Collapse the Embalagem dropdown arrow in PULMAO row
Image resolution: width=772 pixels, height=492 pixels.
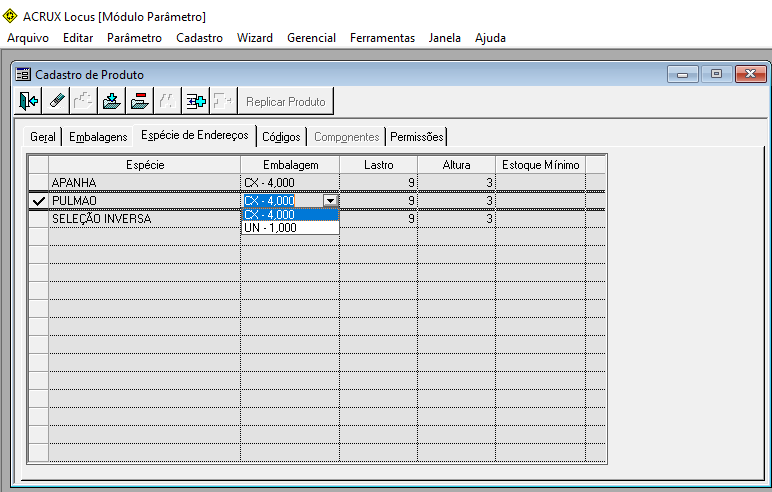click(x=330, y=200)
